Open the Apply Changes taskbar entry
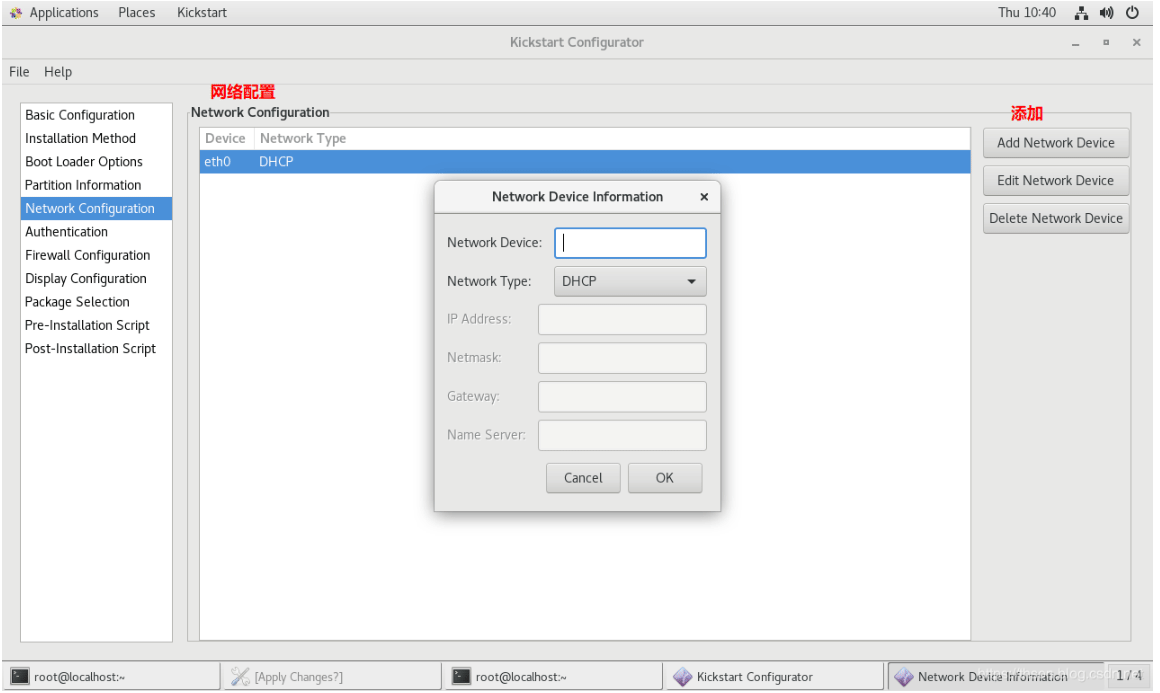This screenshot has height=693, width=1160. tap(332, 676)
